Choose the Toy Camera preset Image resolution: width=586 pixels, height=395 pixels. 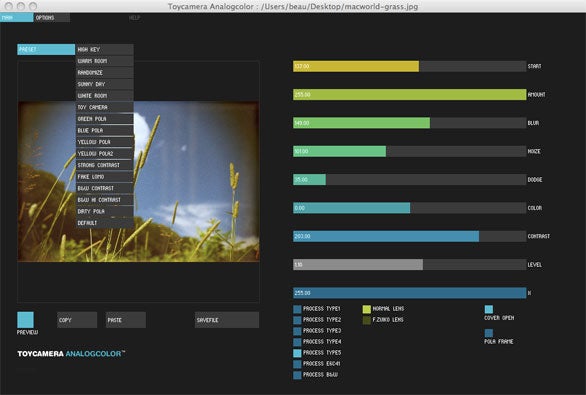pos(105,107)
